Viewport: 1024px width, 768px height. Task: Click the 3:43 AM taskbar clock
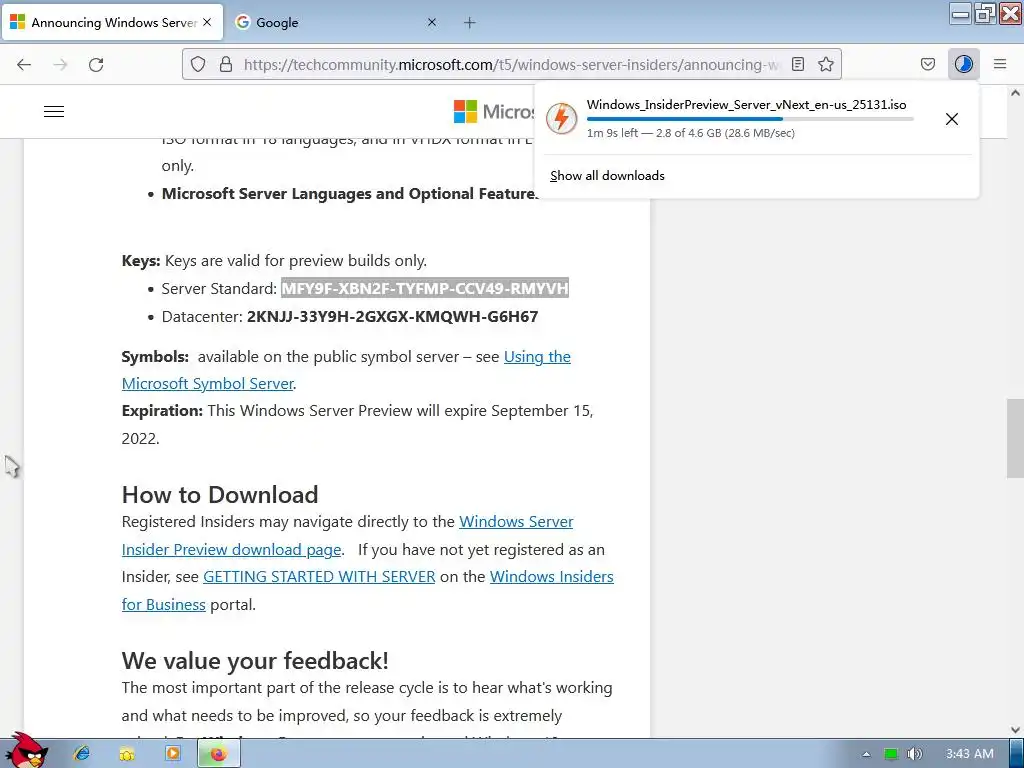tap(970, 754)
